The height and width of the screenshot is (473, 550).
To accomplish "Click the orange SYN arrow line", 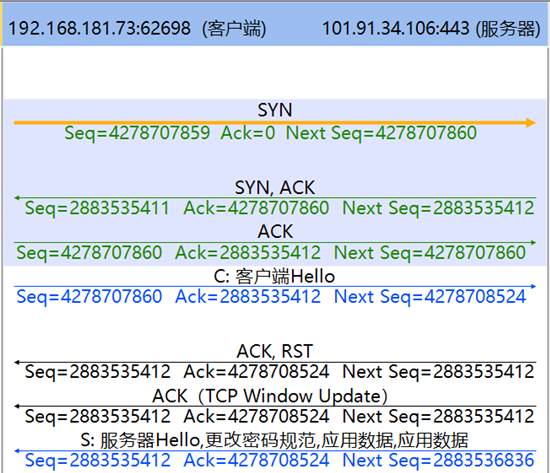I will click(275, 123).
